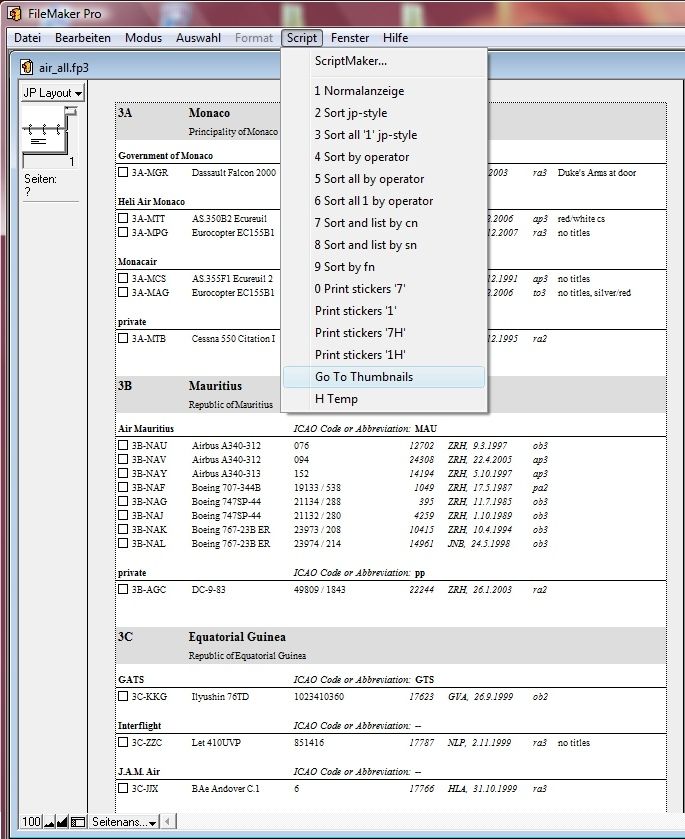Viewport: 685px width, 839px height.
Task: Check the box for 3A-MTB
Action: tap(123, 338)
